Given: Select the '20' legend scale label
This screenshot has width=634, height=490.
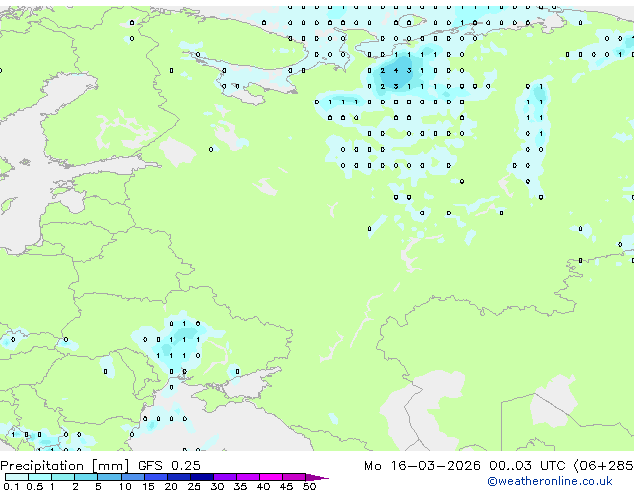Looking at the screenshot, I should [x=171, y=486].
